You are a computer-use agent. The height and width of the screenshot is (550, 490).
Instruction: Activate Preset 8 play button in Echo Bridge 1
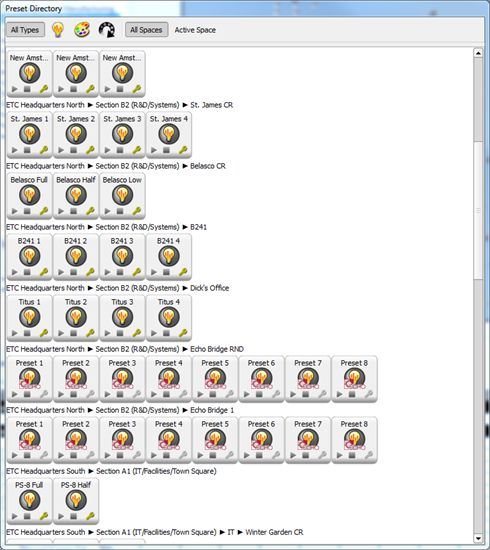[x=340, y=455]
